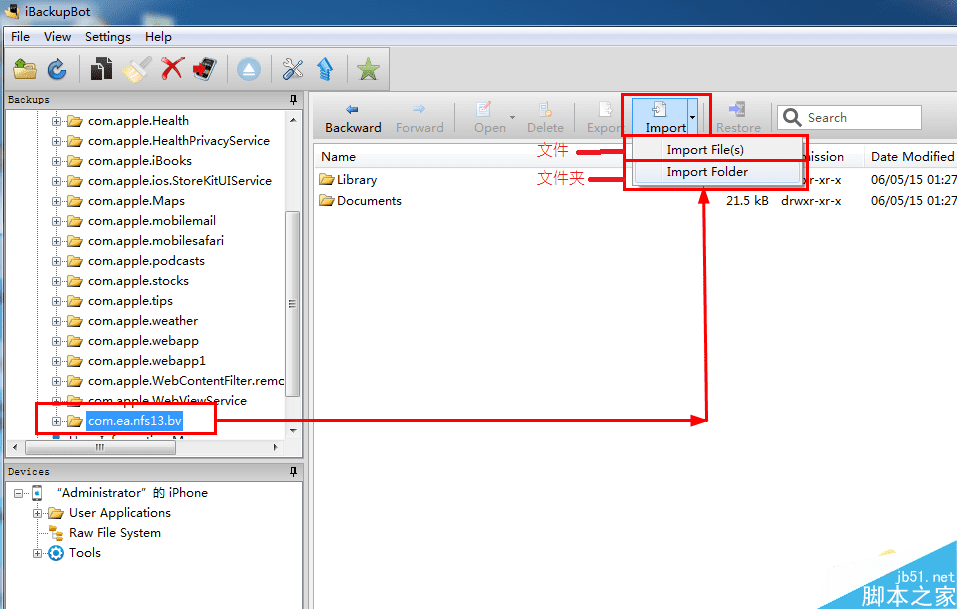Click the restore to iPhone toolbar icon
Viewport: 957px width, 609px height.
[x=204, y=68]
